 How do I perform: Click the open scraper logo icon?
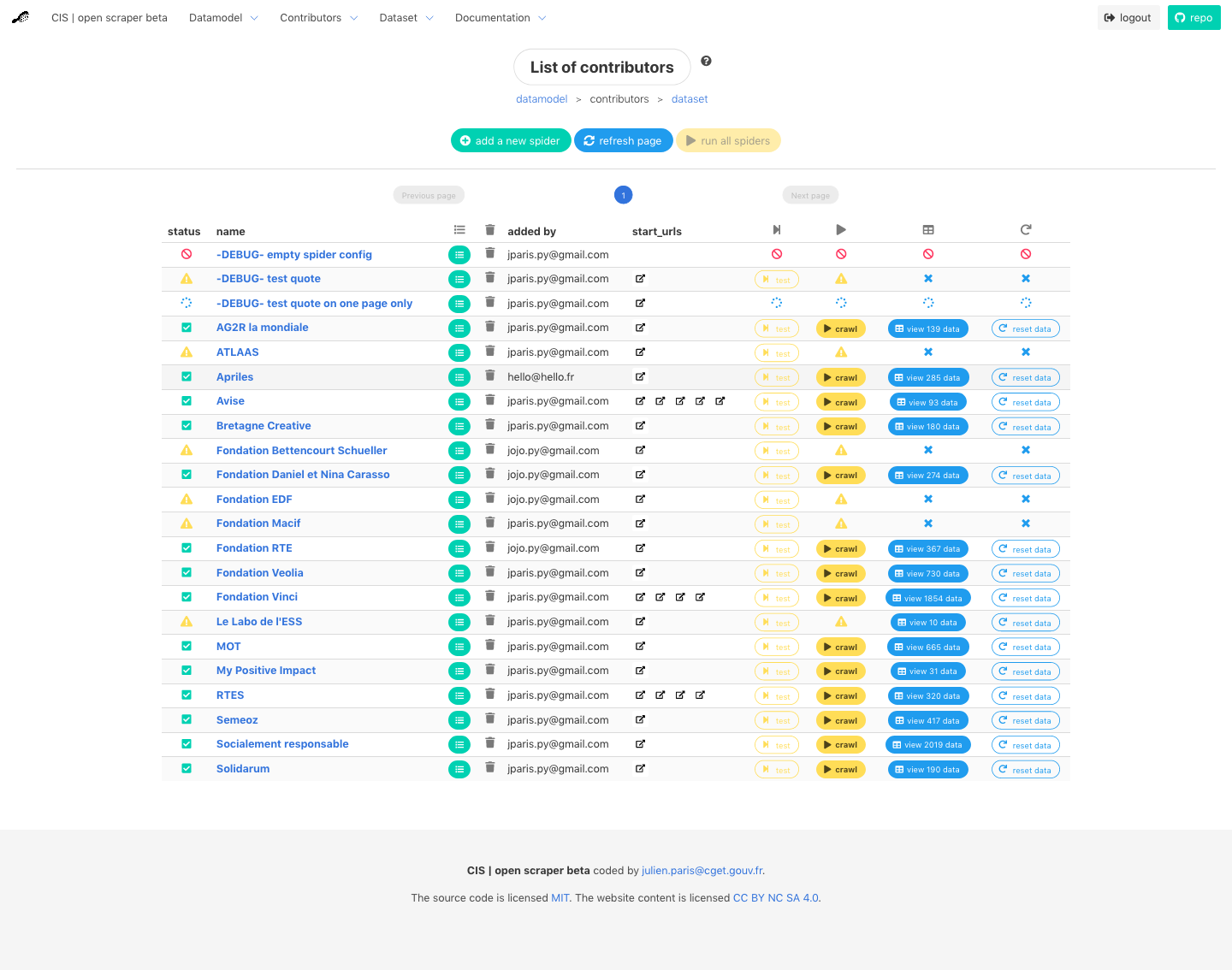tap(21, 17)
